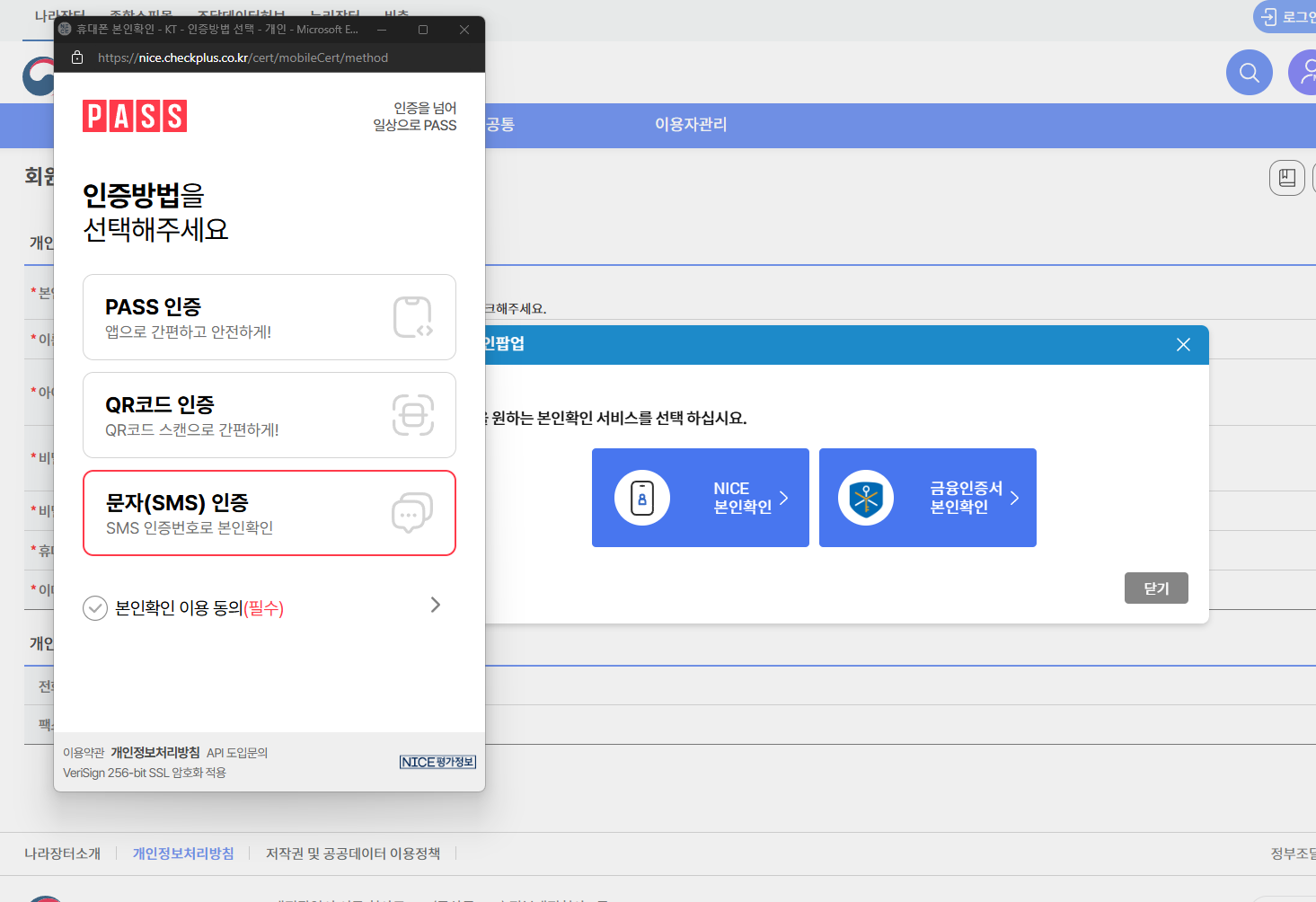This screenshot has width=1316, height=902.
Task: Choose QR code authentication option
Action: (x=269, y=415)
